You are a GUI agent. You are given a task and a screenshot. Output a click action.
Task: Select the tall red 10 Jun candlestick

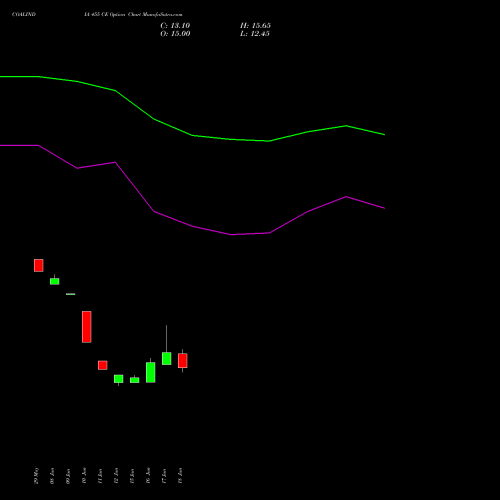pyautogui.click(x=87, y=327)
